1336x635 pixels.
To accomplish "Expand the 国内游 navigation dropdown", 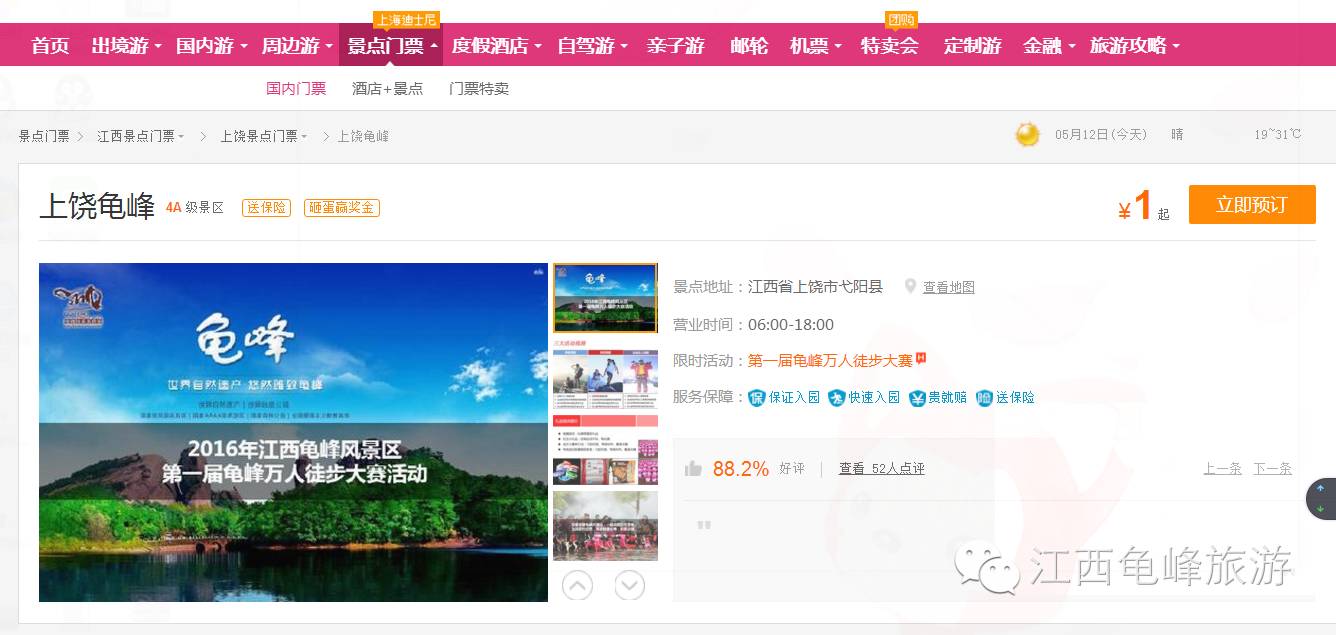I will pyautogui.click(x=211, y=46).
